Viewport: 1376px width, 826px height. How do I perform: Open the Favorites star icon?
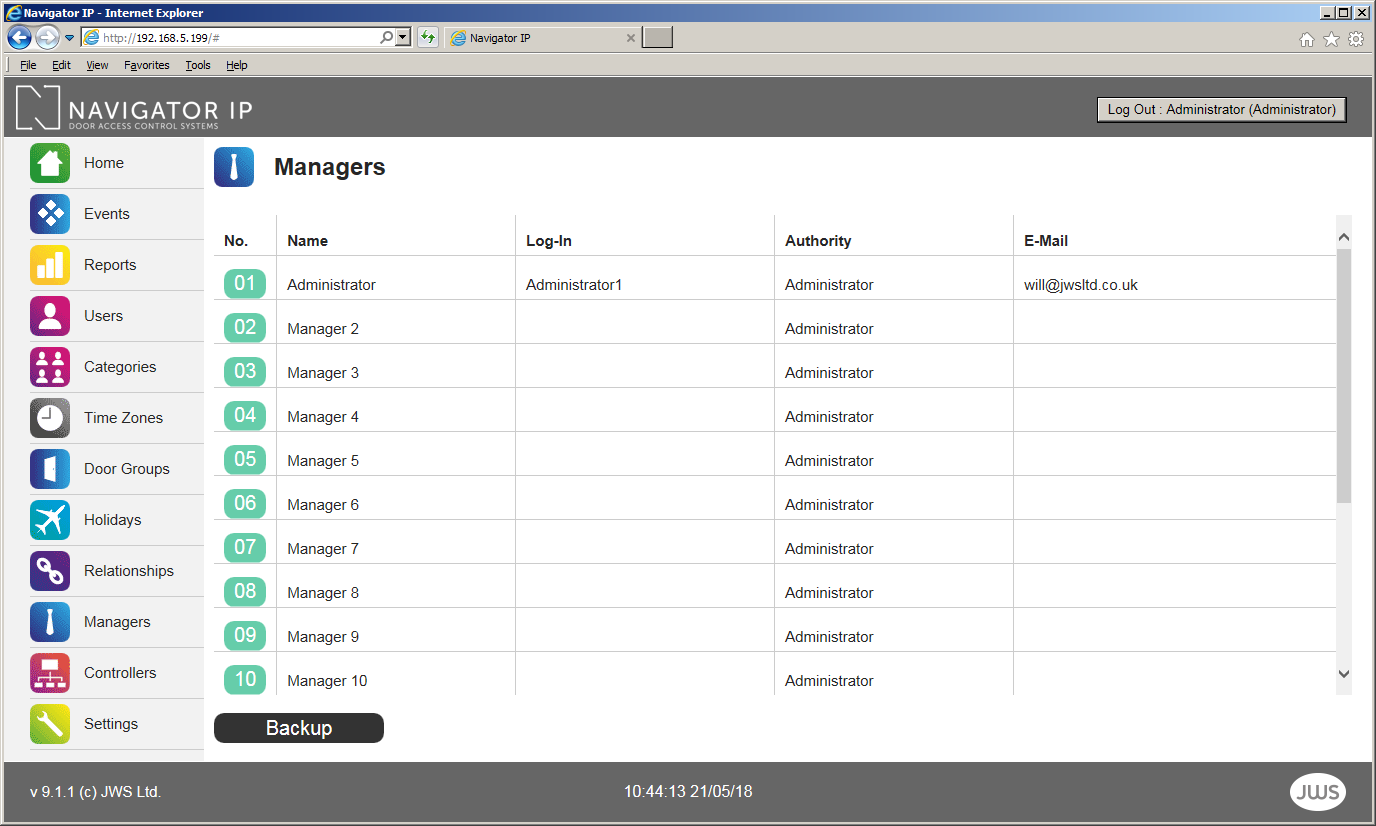pyautogui.click(x=1331, y=39)
